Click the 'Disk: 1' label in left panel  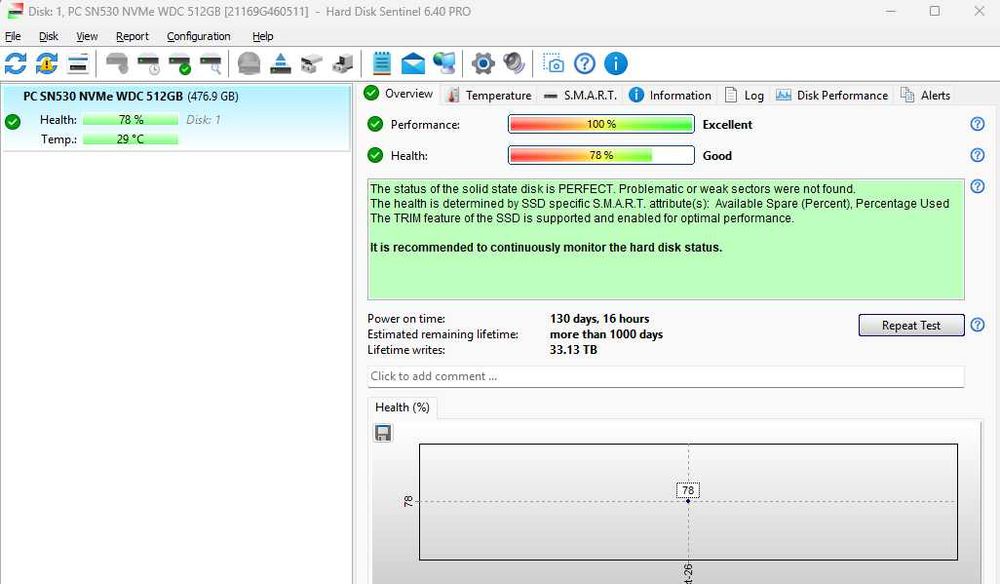coord(203,120)
